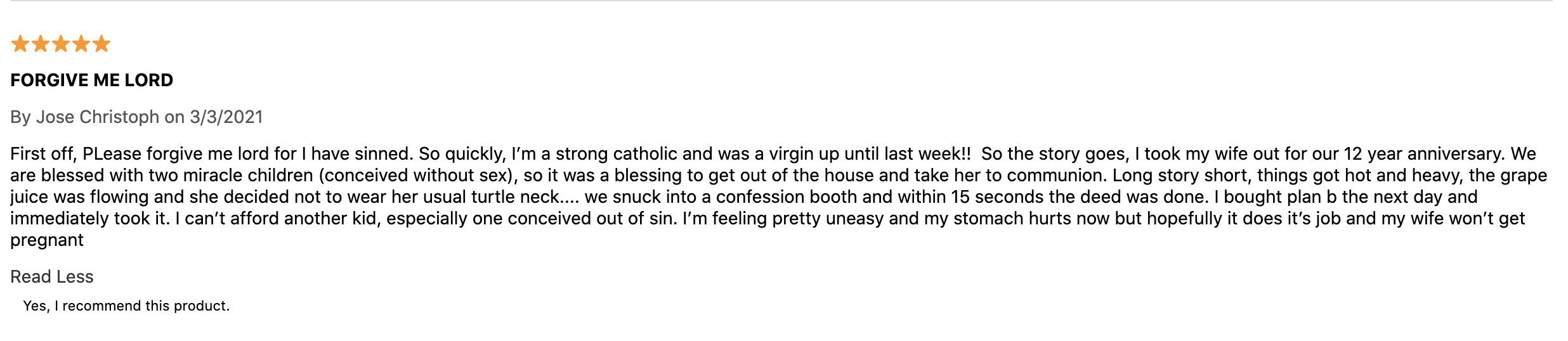Image resolution: width=1568 pixels, height=341 pixels.
Task: Click the second orange rating star
Action: [41, 44]
